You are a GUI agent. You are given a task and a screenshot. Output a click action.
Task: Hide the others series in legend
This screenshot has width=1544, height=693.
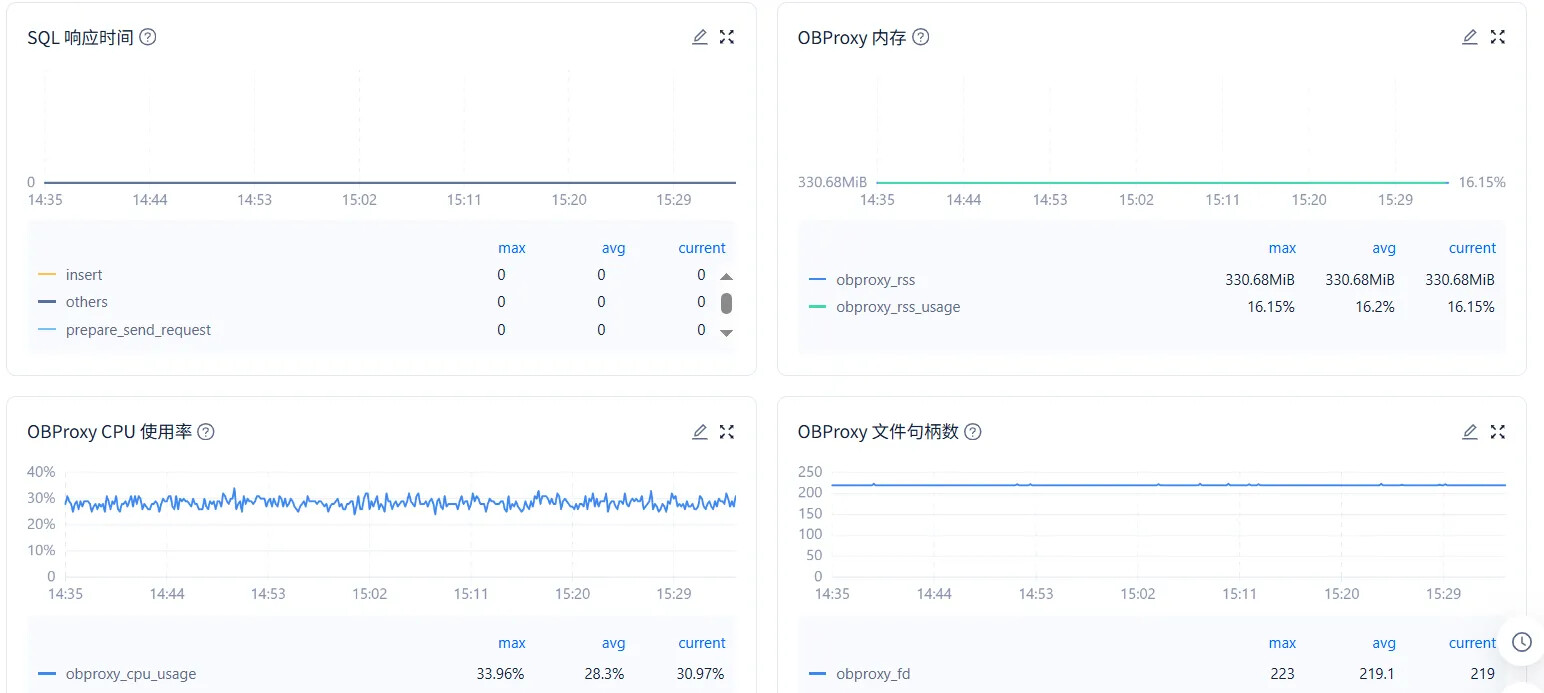86,302
